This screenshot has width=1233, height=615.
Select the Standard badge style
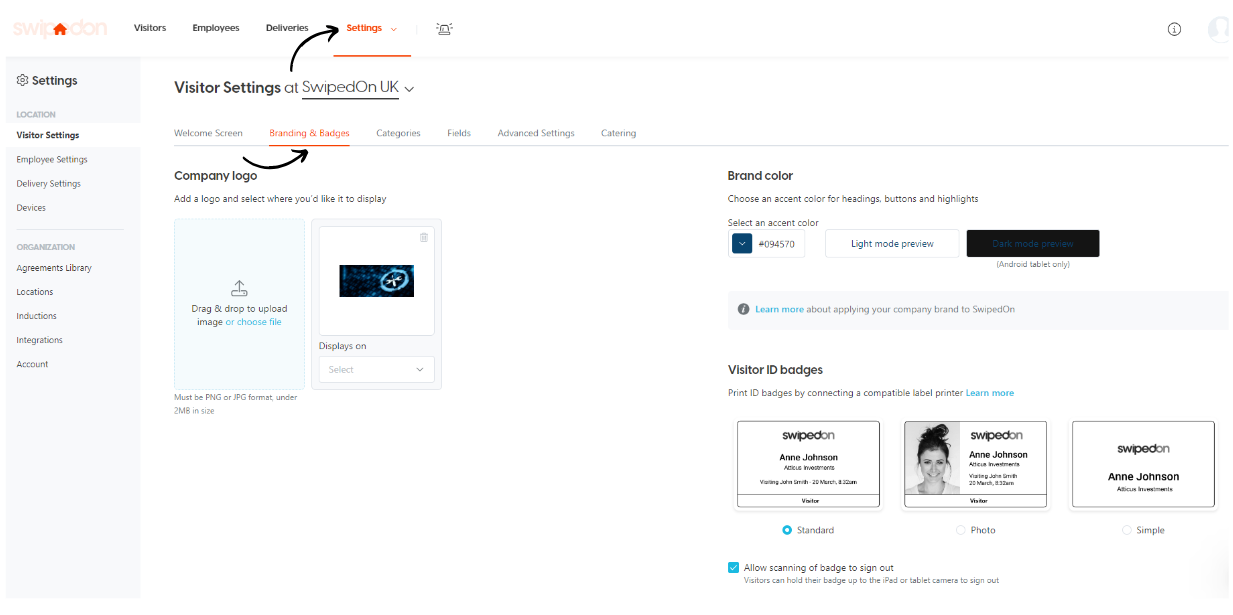[x=786, y=530]
